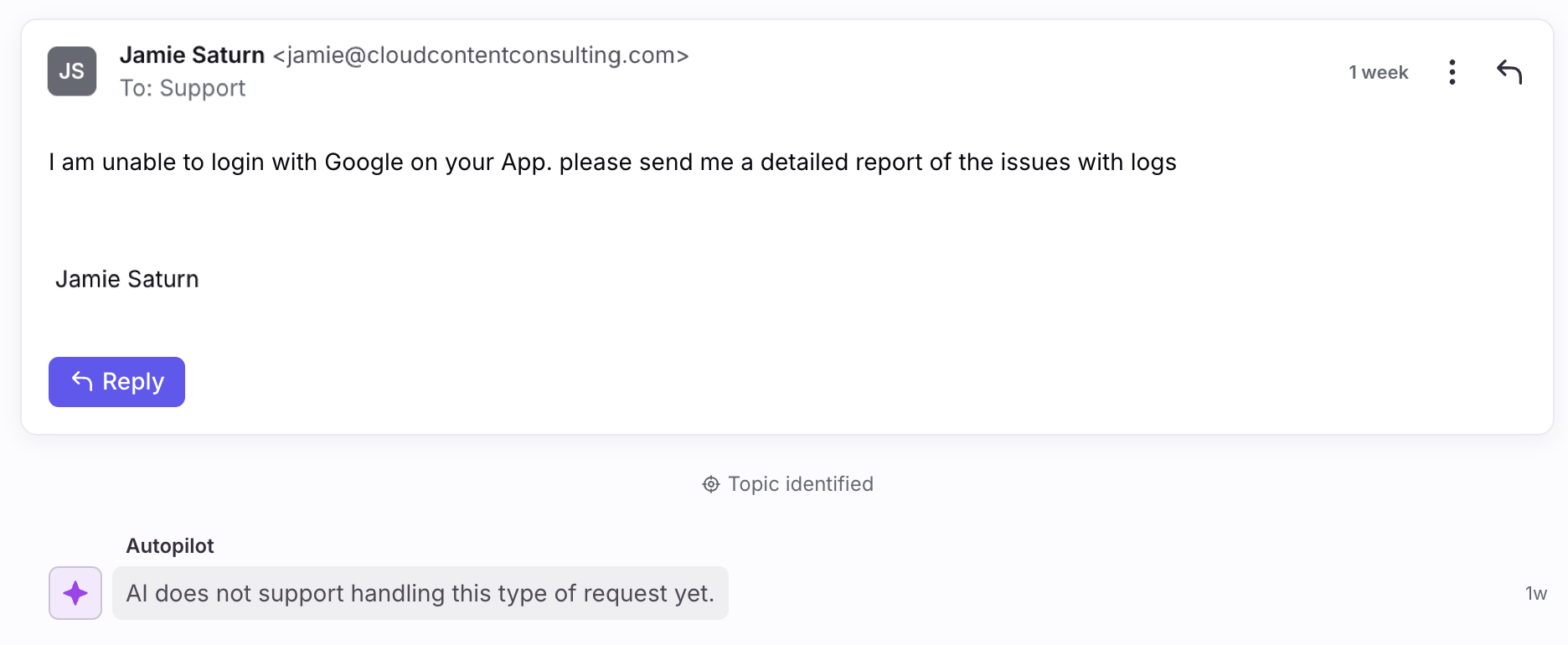Click the reply arrow icon beside the options menu
The image size is (1568, 645).
tap(1509, 72)
